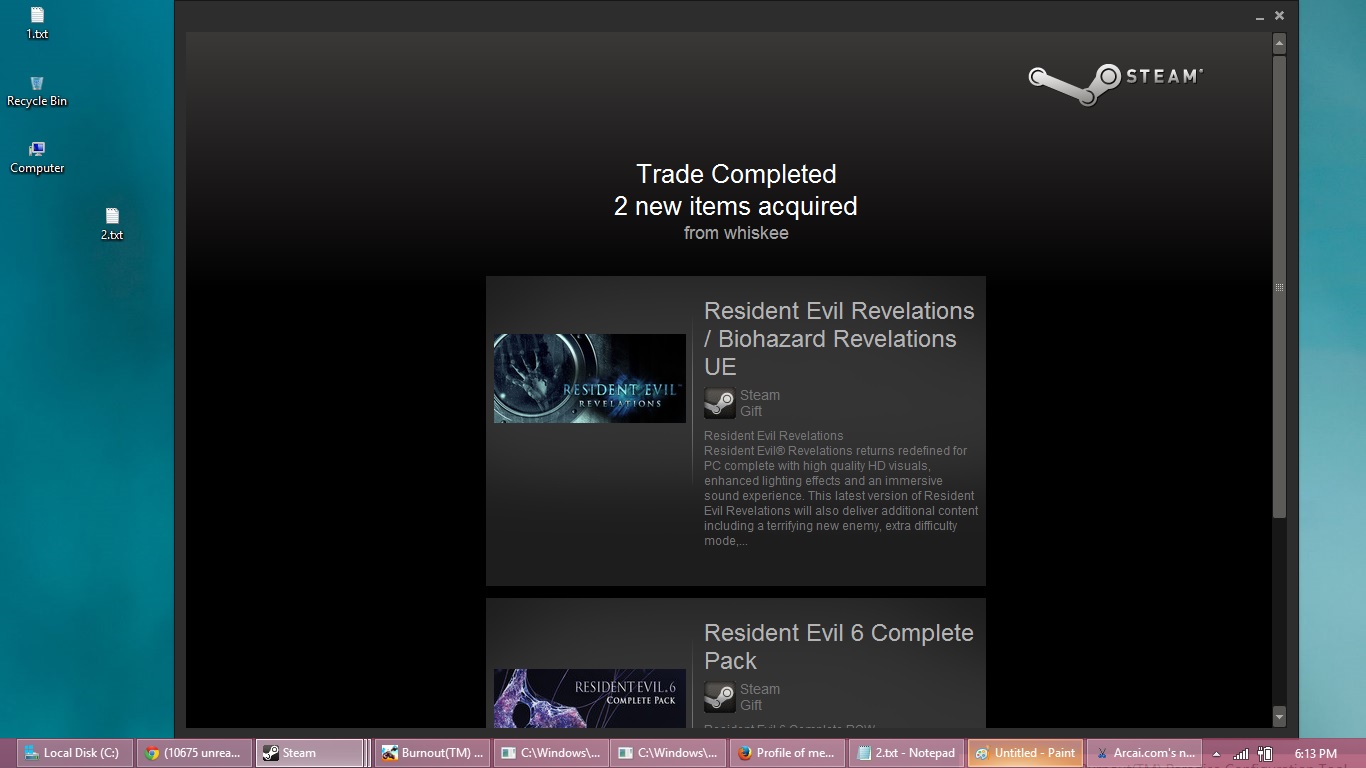Click scrollbar up arrow in trade window

[x=1279, y=44]
